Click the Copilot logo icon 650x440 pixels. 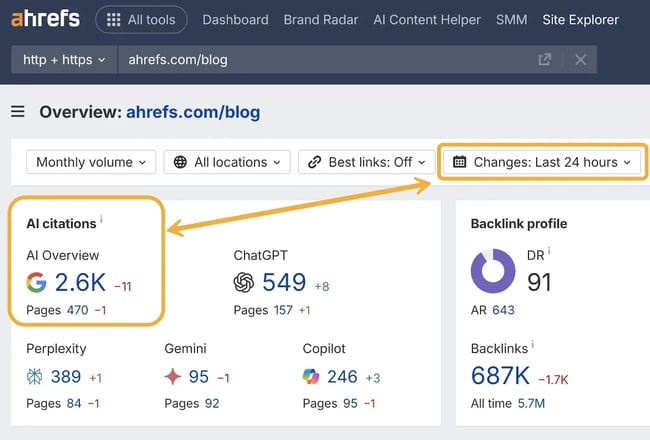[311, 377]
